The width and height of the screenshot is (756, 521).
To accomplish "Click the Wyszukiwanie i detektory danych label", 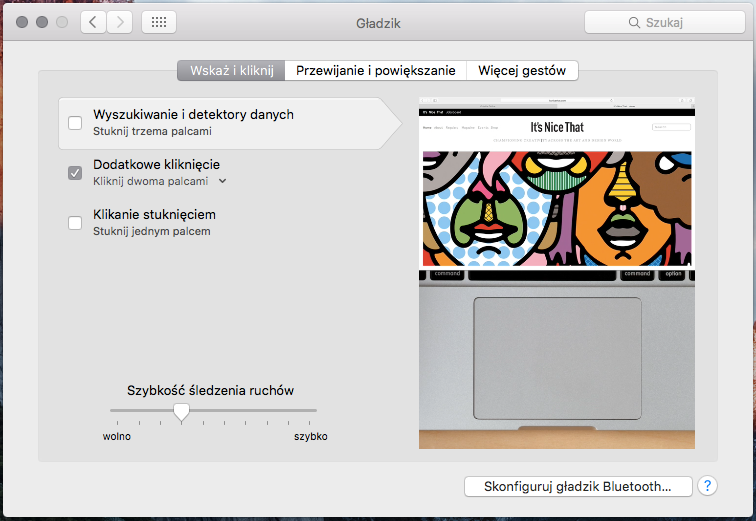I will (x=193, y=114).
